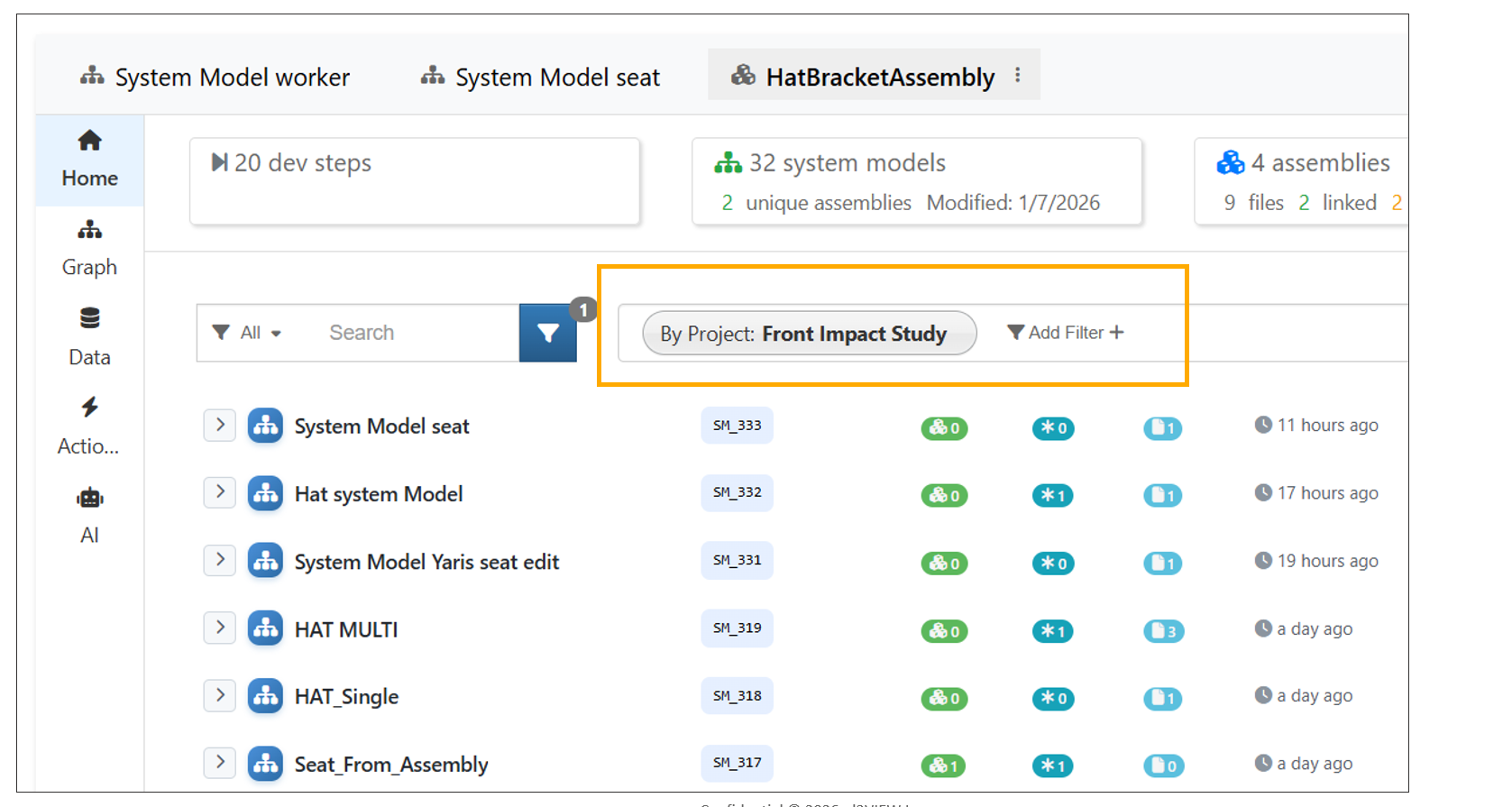
Task: Expand the HAT_Single row
Action: point(219,695)
